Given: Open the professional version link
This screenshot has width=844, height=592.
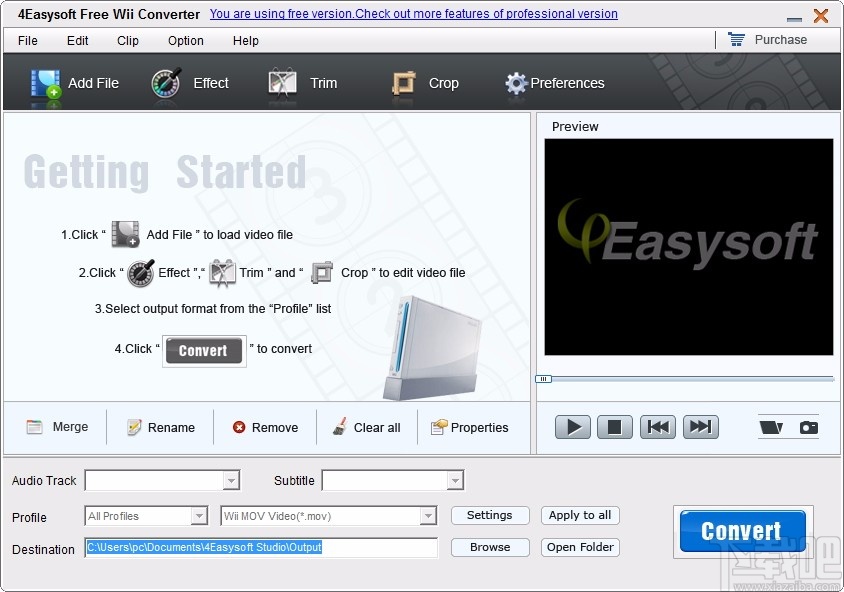Looking at the screenshot, I should [413, 13].
